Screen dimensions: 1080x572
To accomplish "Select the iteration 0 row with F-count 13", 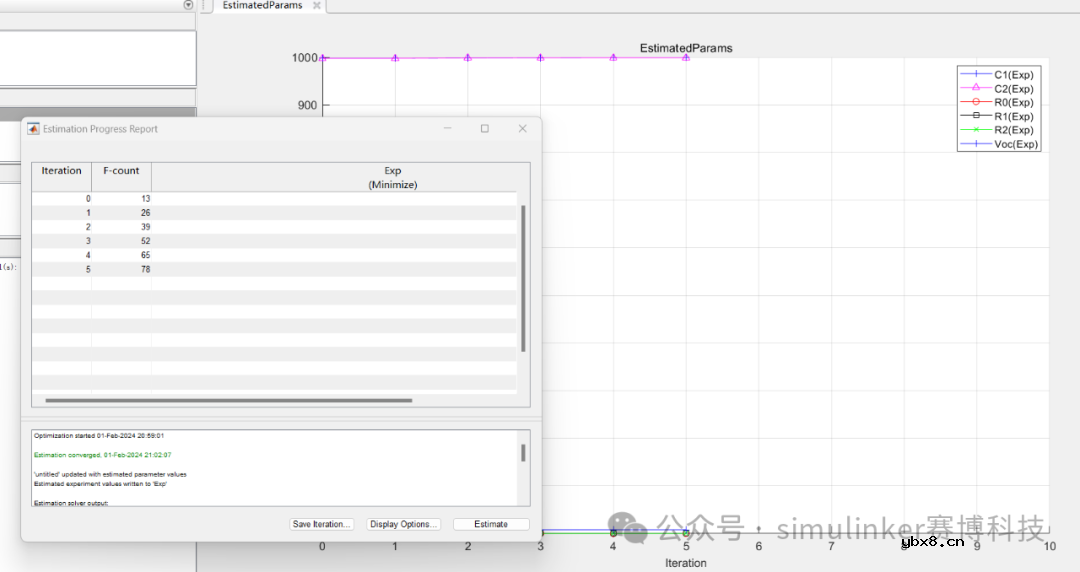I will (x=274, y=198).
